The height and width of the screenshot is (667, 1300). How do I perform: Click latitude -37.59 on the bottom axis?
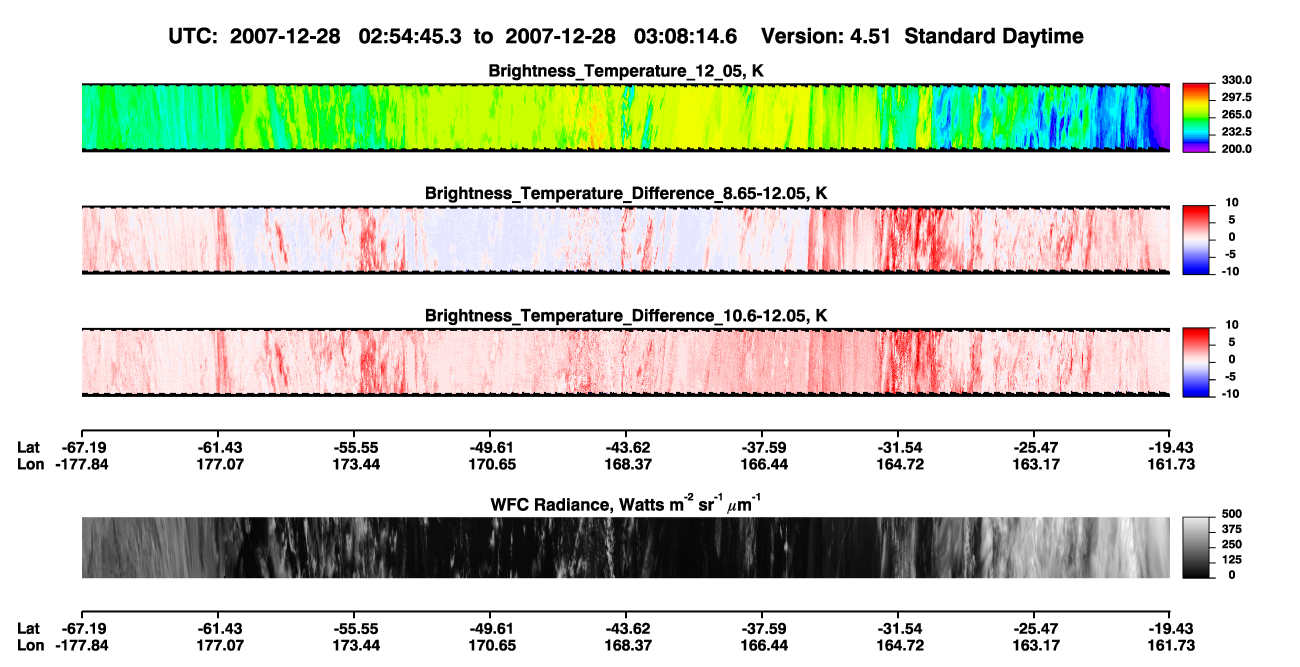click(762, 628)
